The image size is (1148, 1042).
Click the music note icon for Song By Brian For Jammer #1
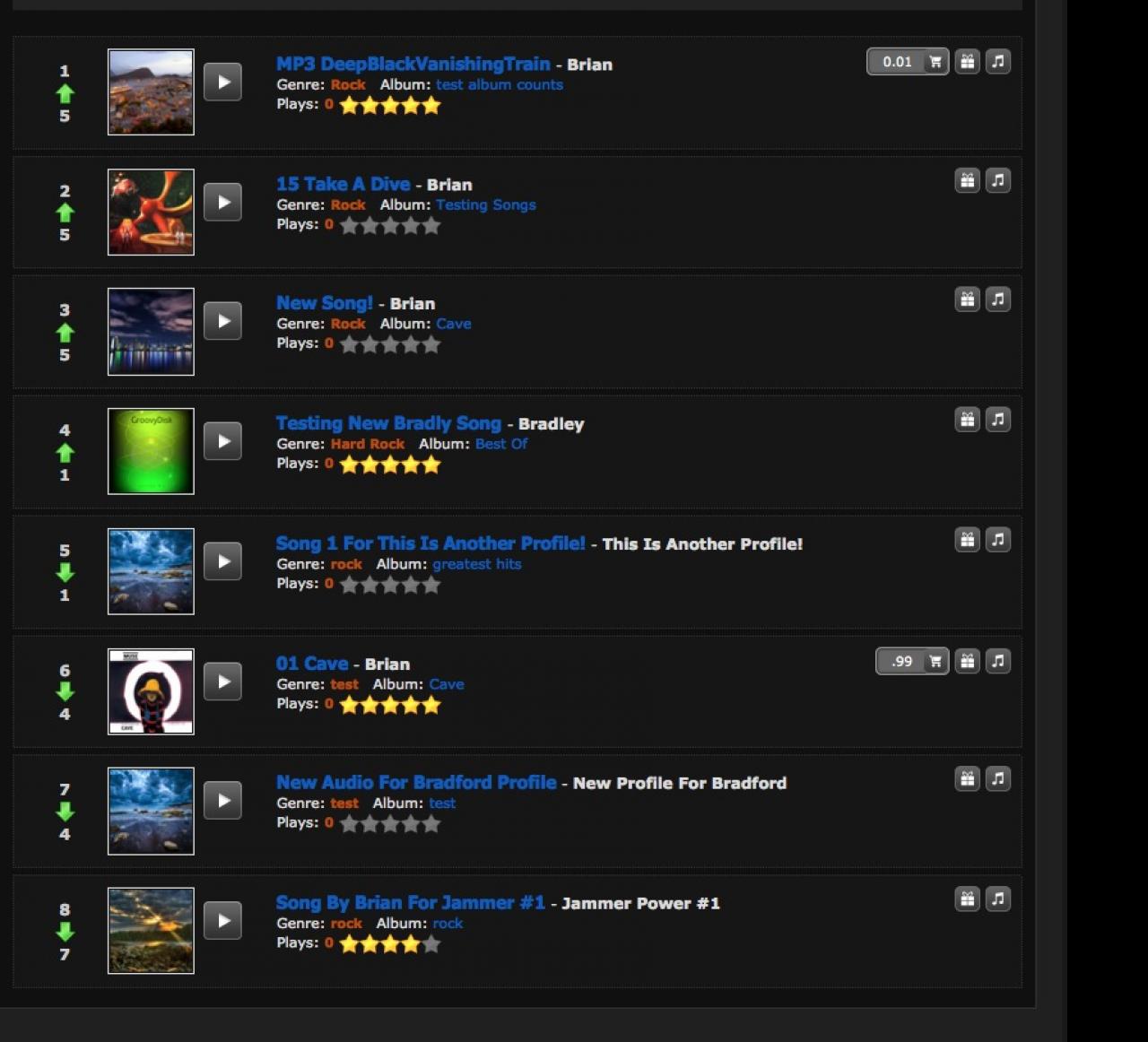tap(998, 899)
